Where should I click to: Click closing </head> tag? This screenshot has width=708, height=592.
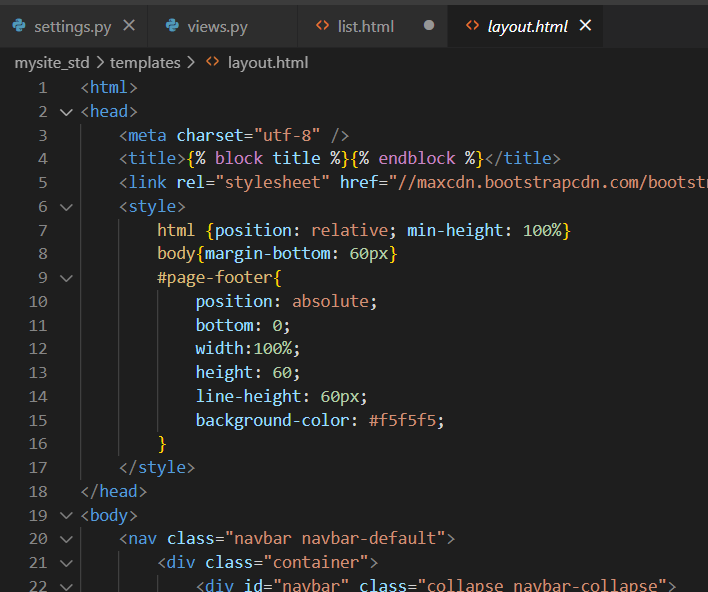(114, 492)
